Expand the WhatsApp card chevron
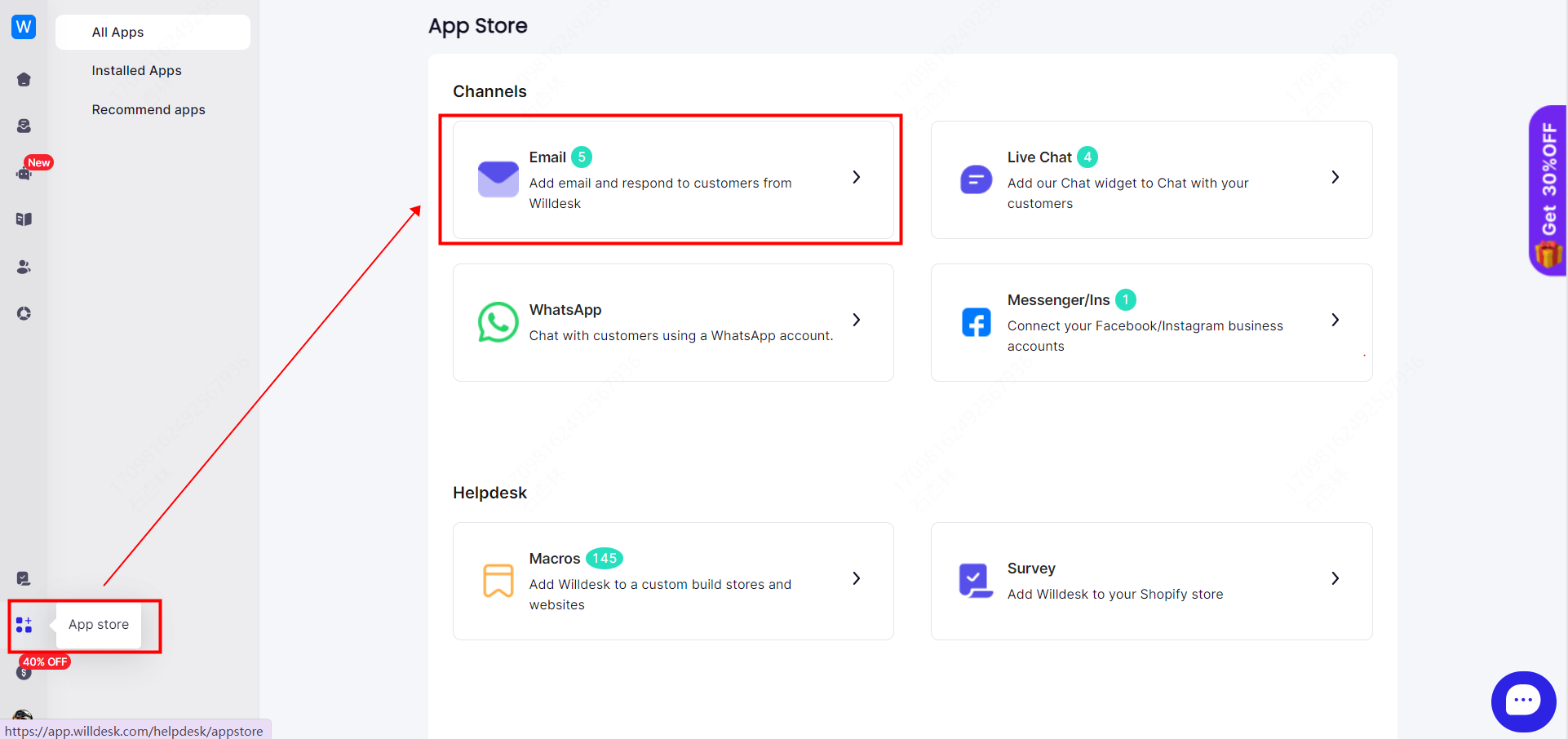1568x739 pixels. pyautogui.click(x=856, y=320)
